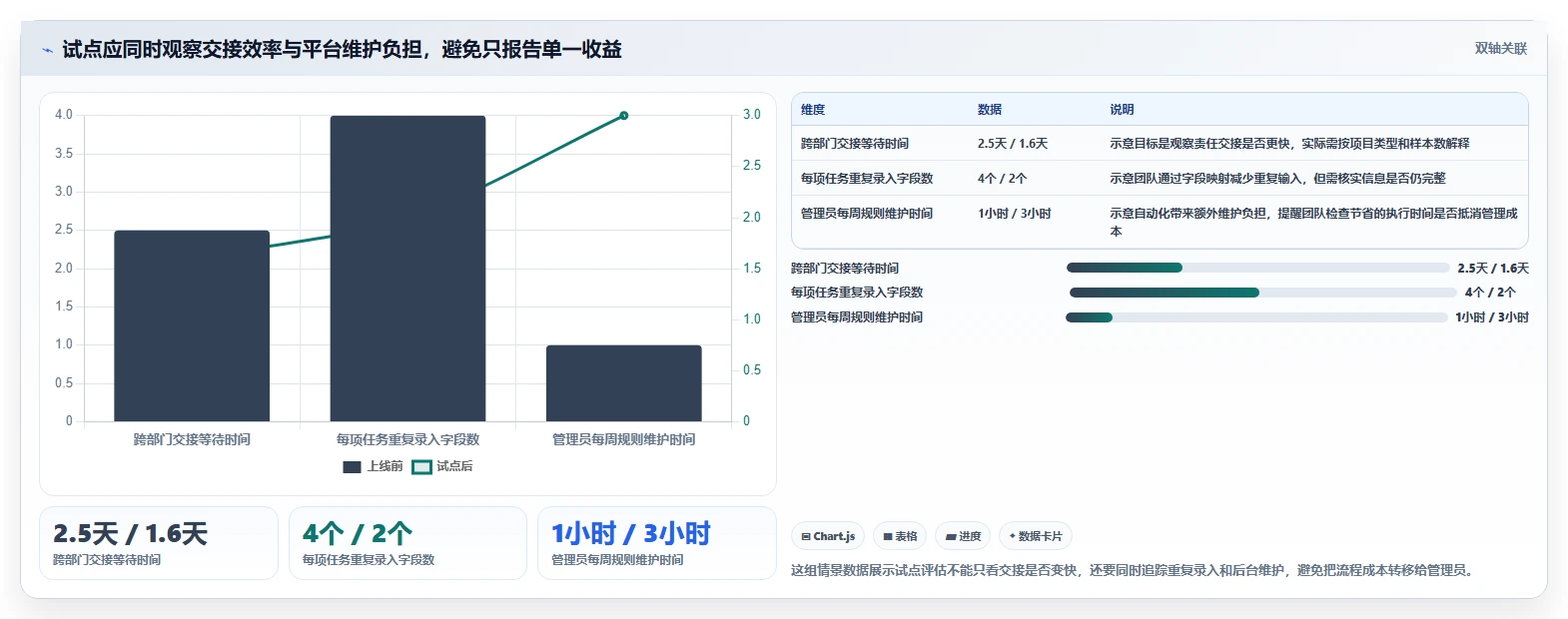Click x-axis label 每项任务重复录入字段数 below the chart
Screen dimensions: 1568x619
click(407, 439)
